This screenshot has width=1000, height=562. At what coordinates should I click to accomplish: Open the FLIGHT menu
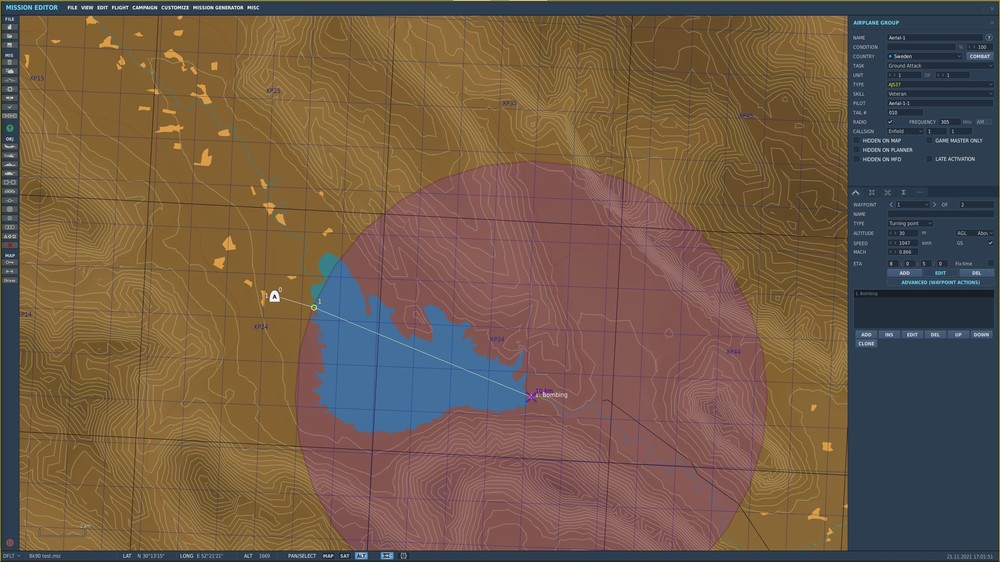click(120, 8)
